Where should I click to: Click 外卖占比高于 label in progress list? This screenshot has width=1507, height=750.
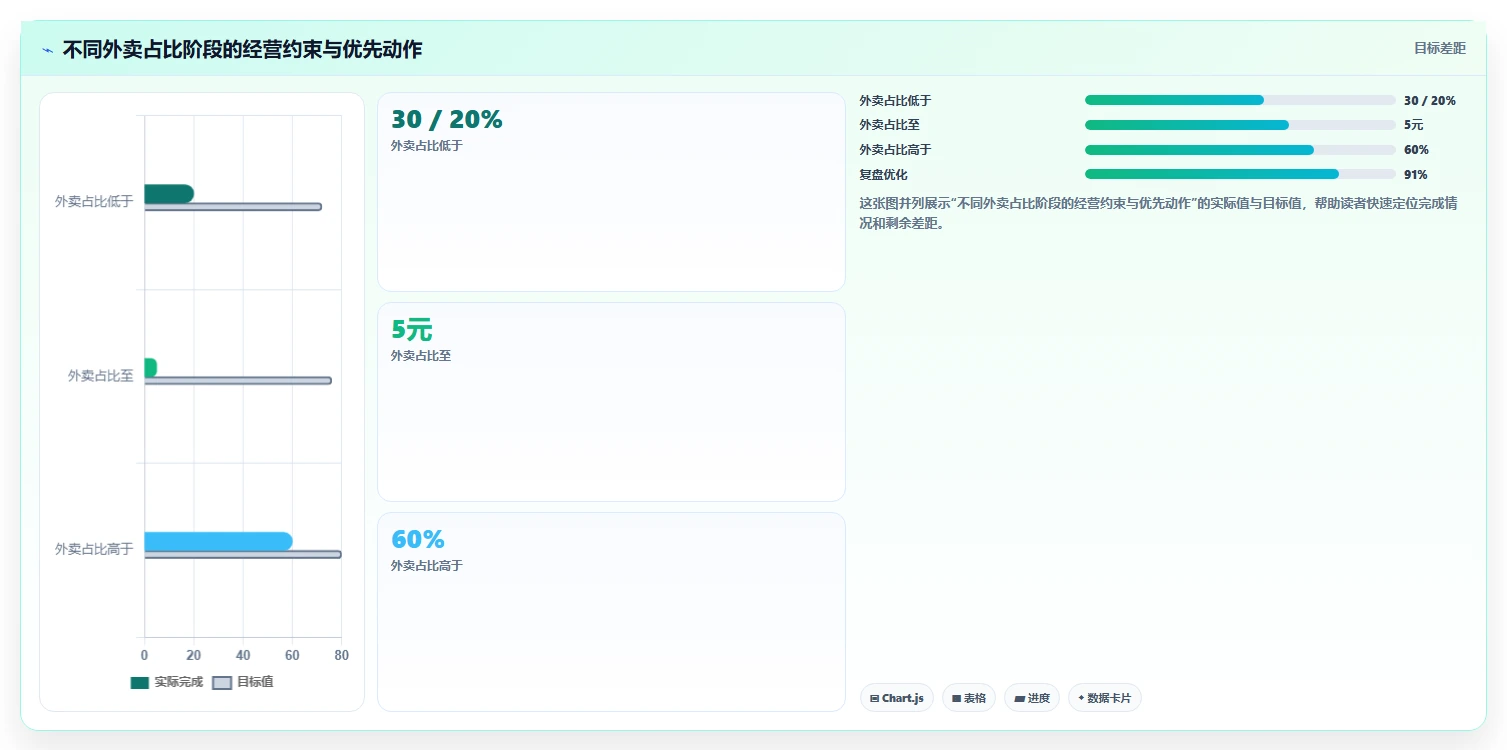(x=895, y=150)
